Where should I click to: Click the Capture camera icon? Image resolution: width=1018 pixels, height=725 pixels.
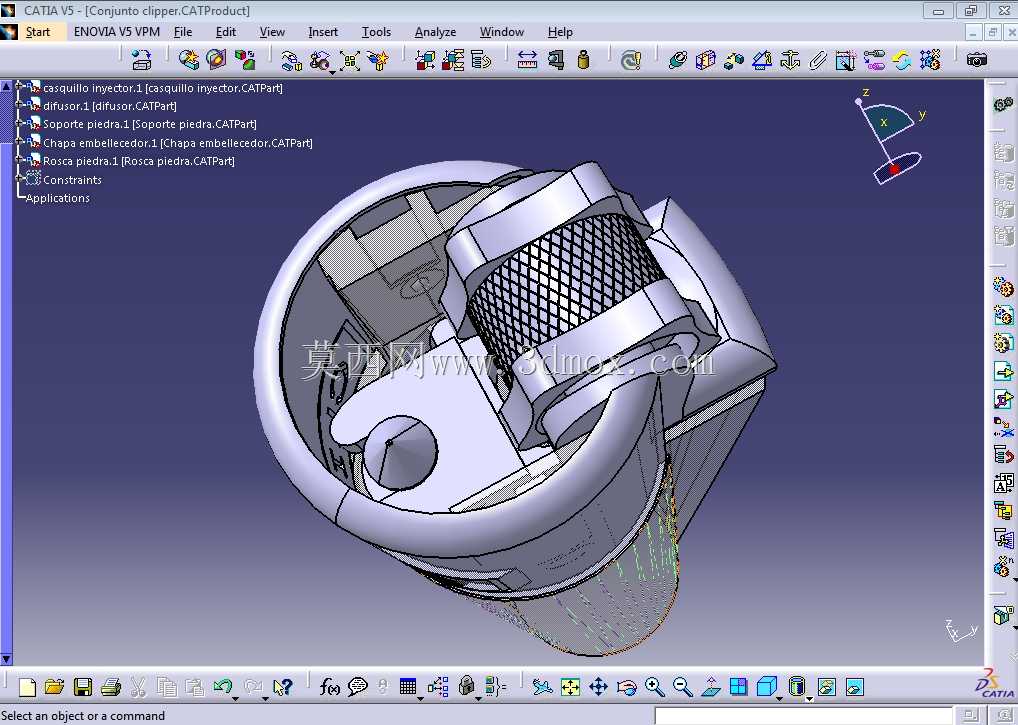tap(977, 60)
